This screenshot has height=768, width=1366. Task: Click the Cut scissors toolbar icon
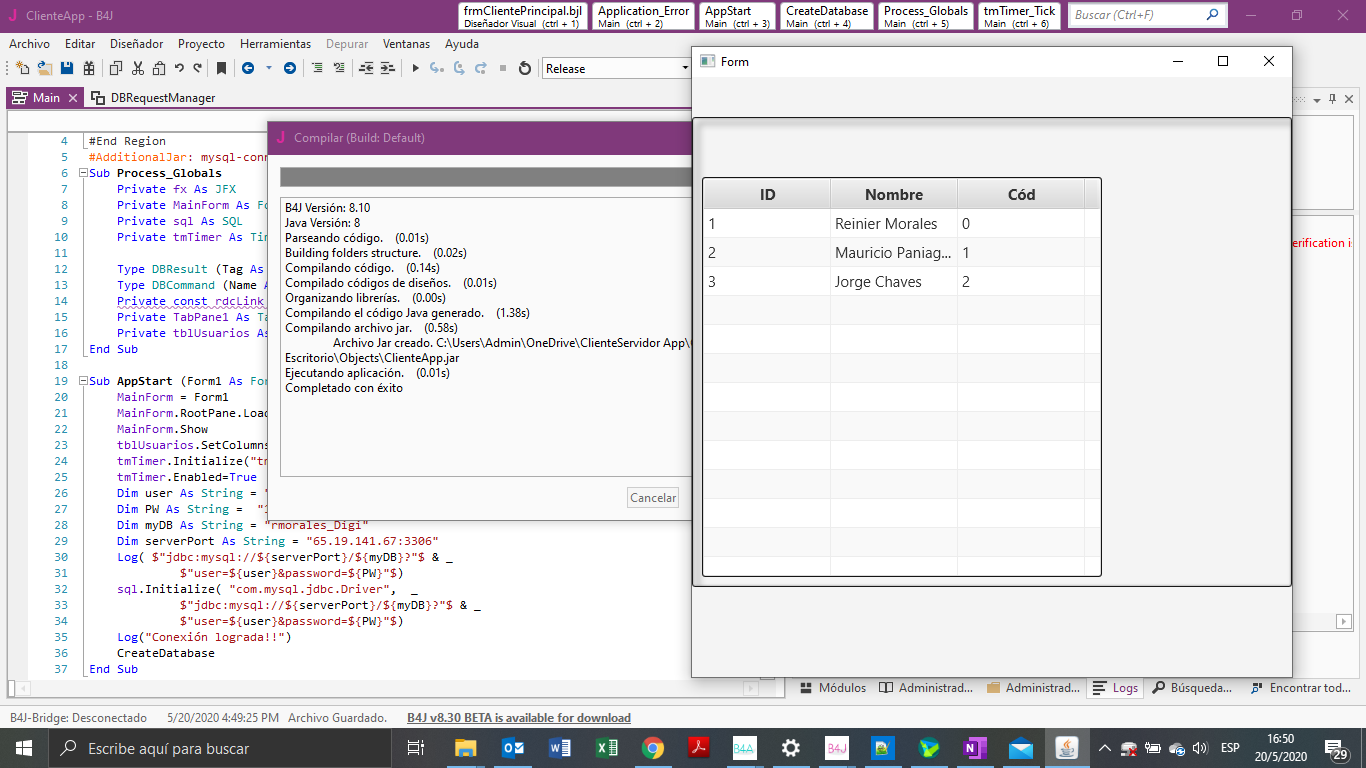pyautogui.click(x=138, y=68)
